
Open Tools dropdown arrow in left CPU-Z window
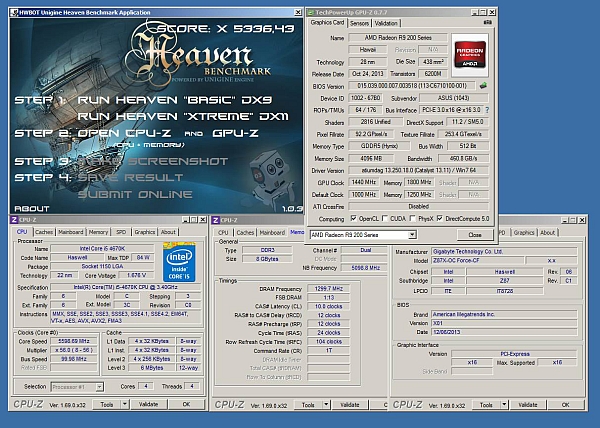125,404
